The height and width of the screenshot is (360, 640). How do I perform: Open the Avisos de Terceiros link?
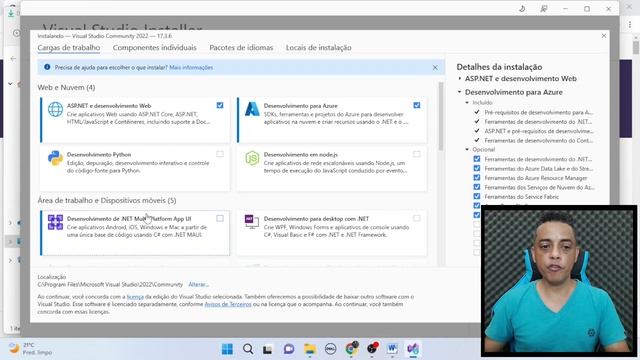click(228, 304)
